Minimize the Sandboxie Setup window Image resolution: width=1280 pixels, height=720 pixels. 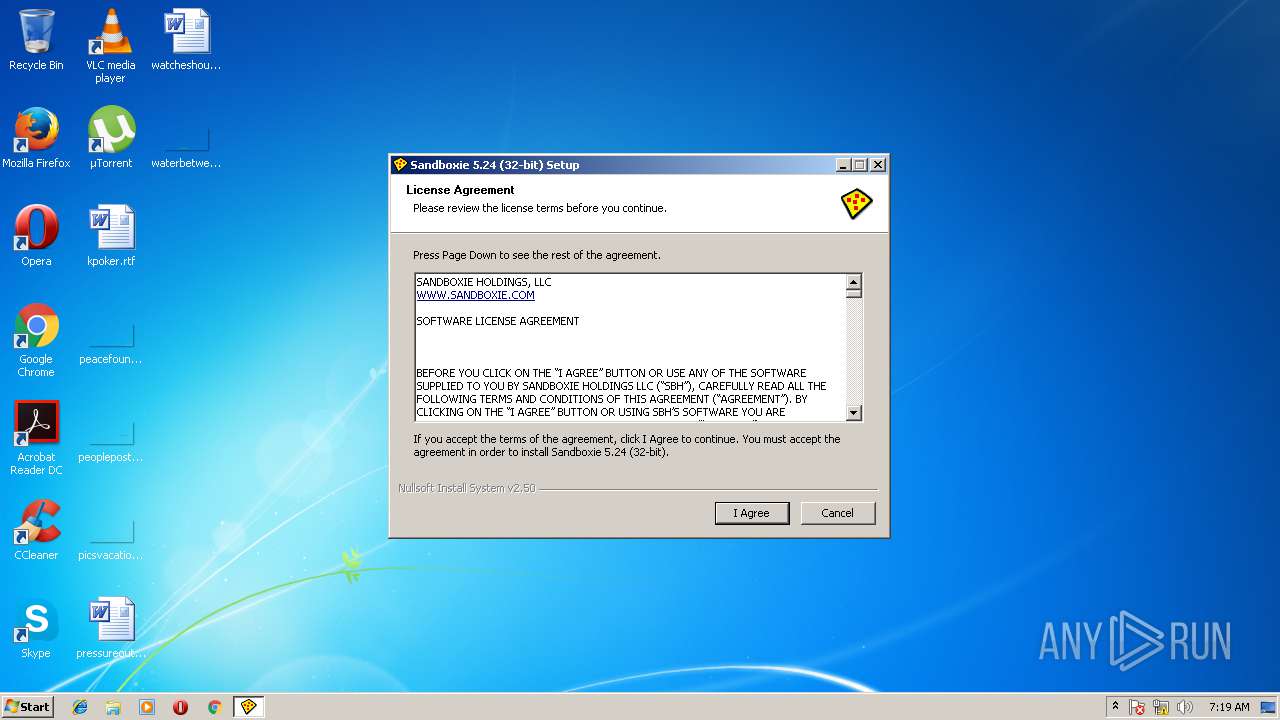[x=843, y=165]
